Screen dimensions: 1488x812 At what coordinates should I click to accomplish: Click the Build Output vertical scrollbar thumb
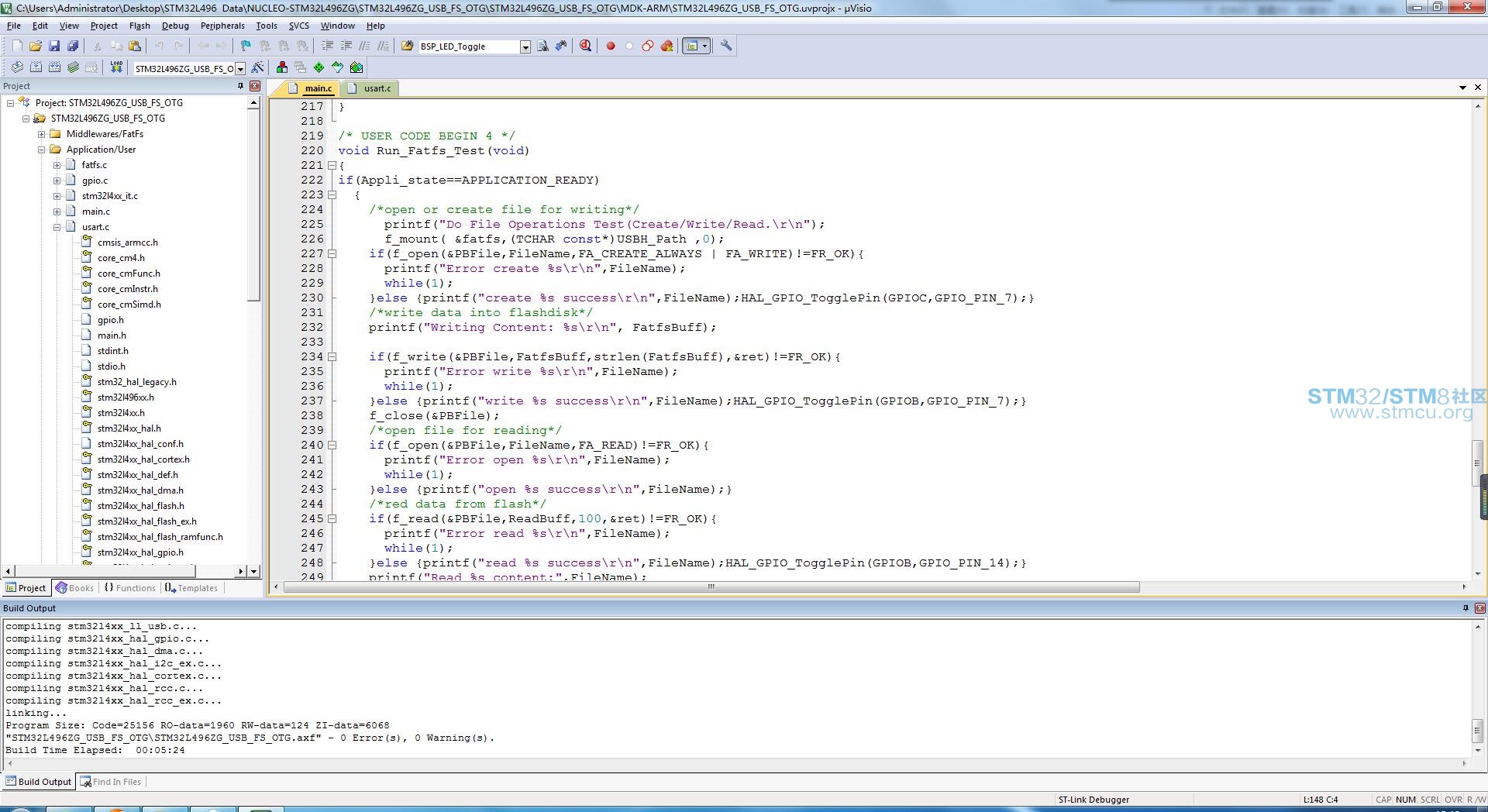[x=1477, y=730]
